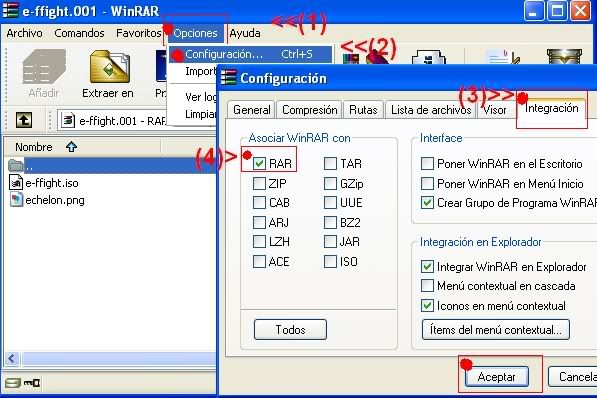Image resolution: width=597 pixels, height=398 pixels.
Task: Open the Comandos menu
Action: coord(79,33)
